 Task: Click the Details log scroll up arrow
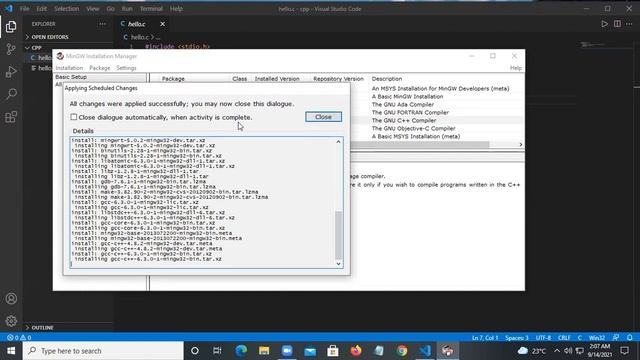point(338,142)
